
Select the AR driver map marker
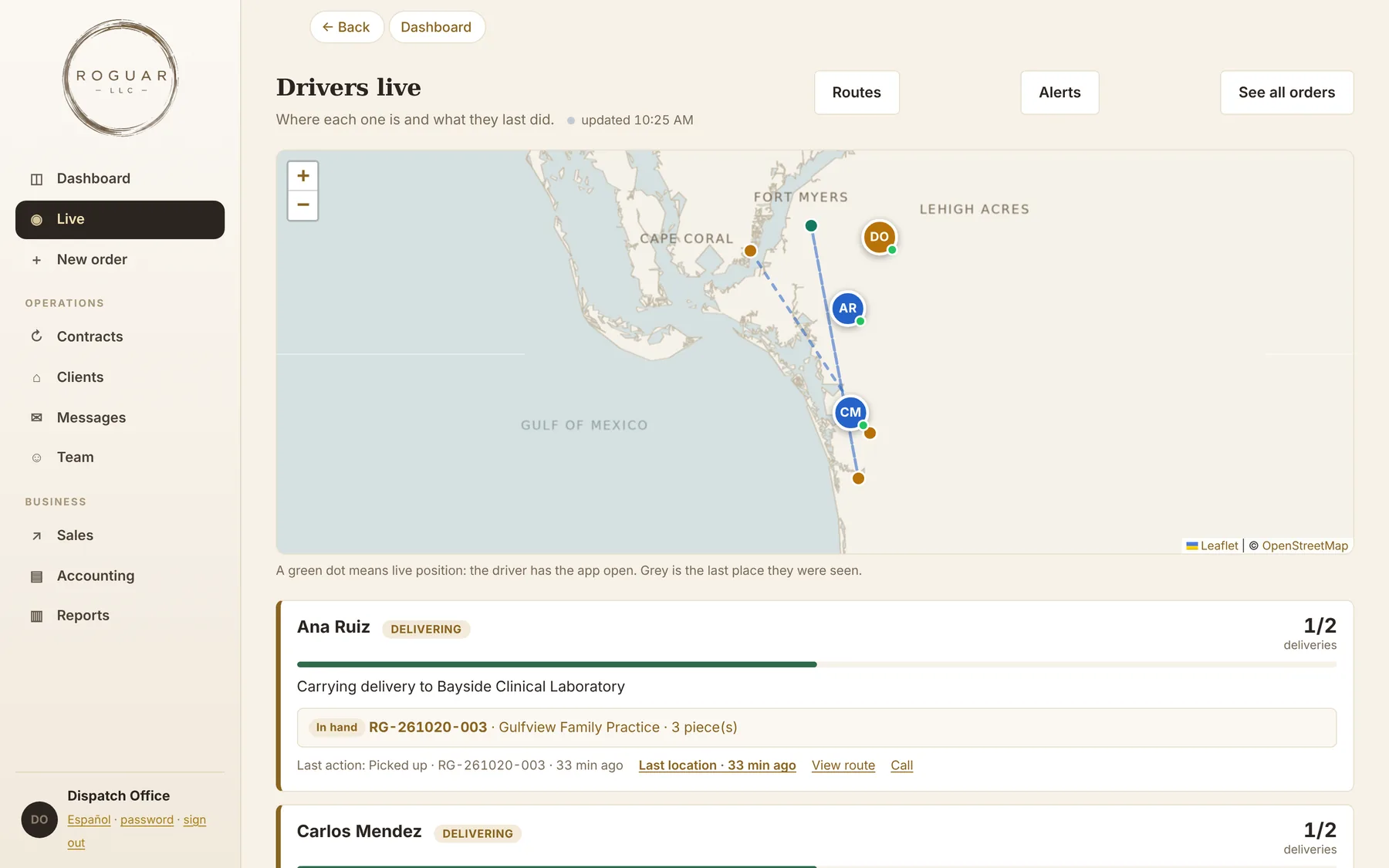847,308
